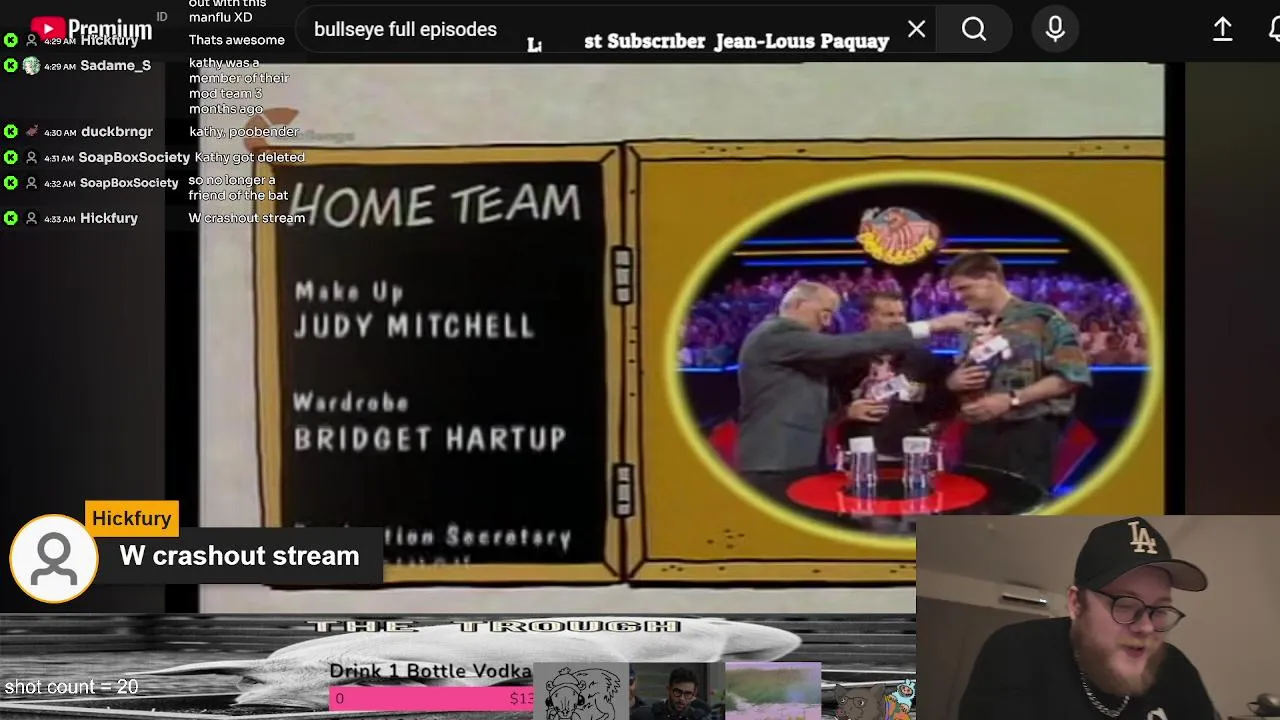Open Hickfury username at 4:33 AM

coord(109,218)
